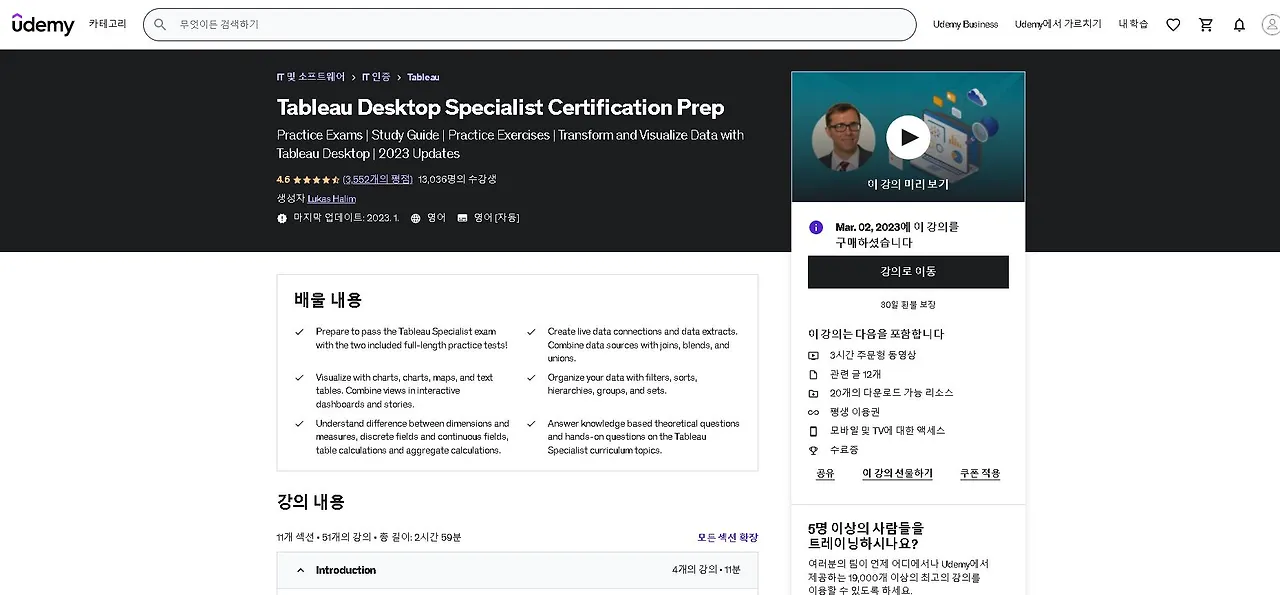This screenshot has height=595, width=1280.
Task: Click the last-updated badge icon
Action: pos(282,218)
